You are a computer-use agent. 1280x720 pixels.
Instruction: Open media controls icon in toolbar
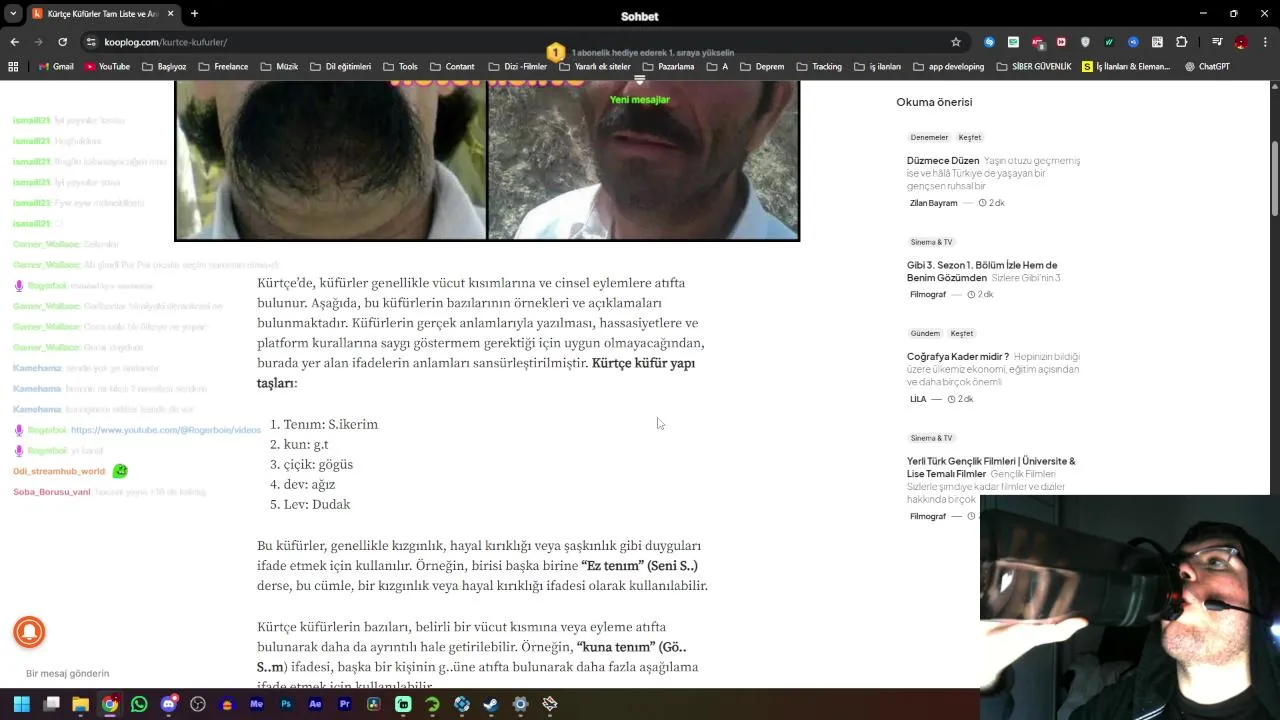1217,42
